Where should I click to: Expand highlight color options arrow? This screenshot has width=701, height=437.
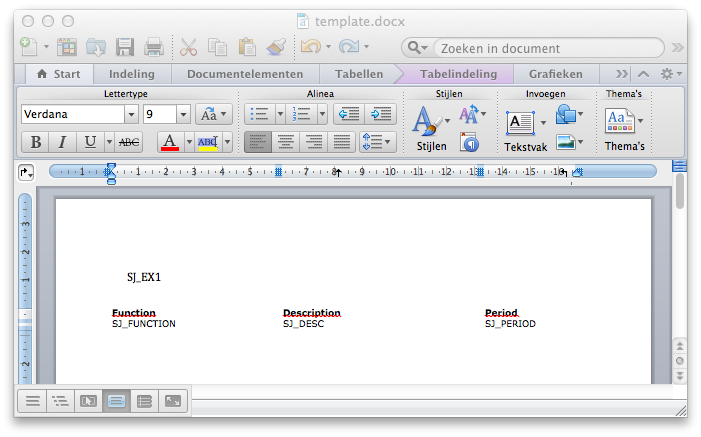coord(228,142)
